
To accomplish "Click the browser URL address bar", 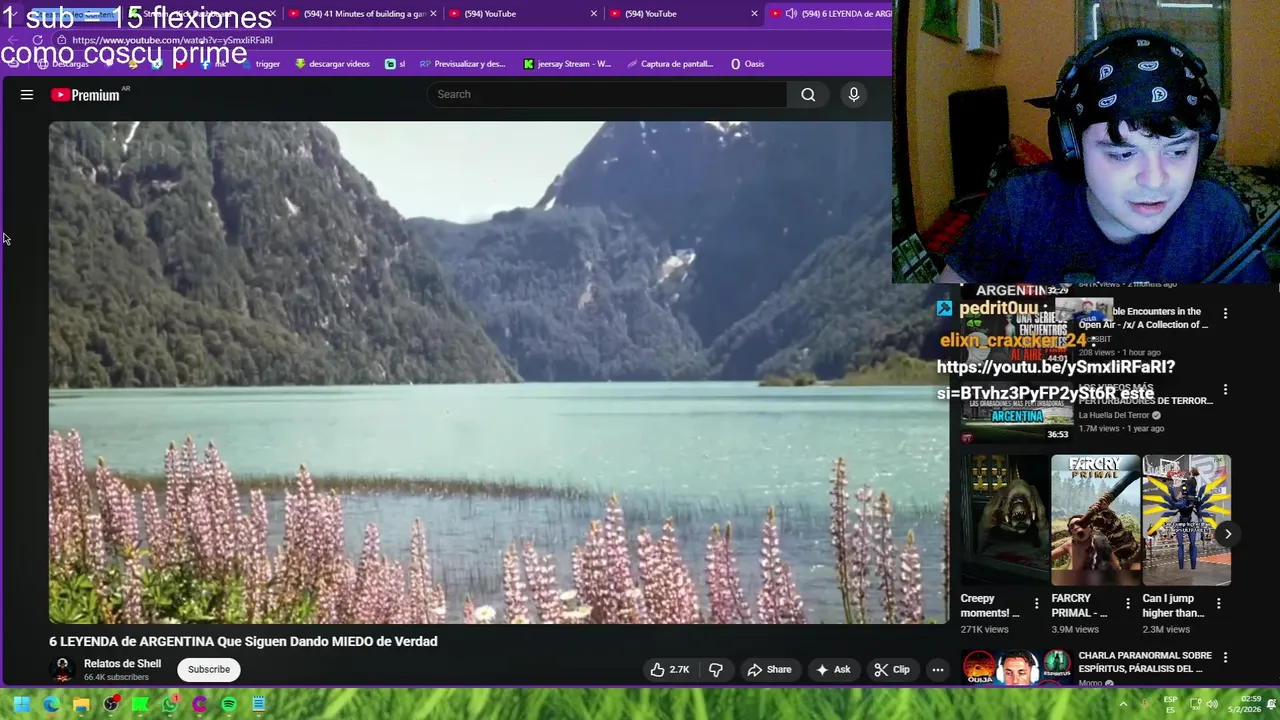I will point(470,40).
